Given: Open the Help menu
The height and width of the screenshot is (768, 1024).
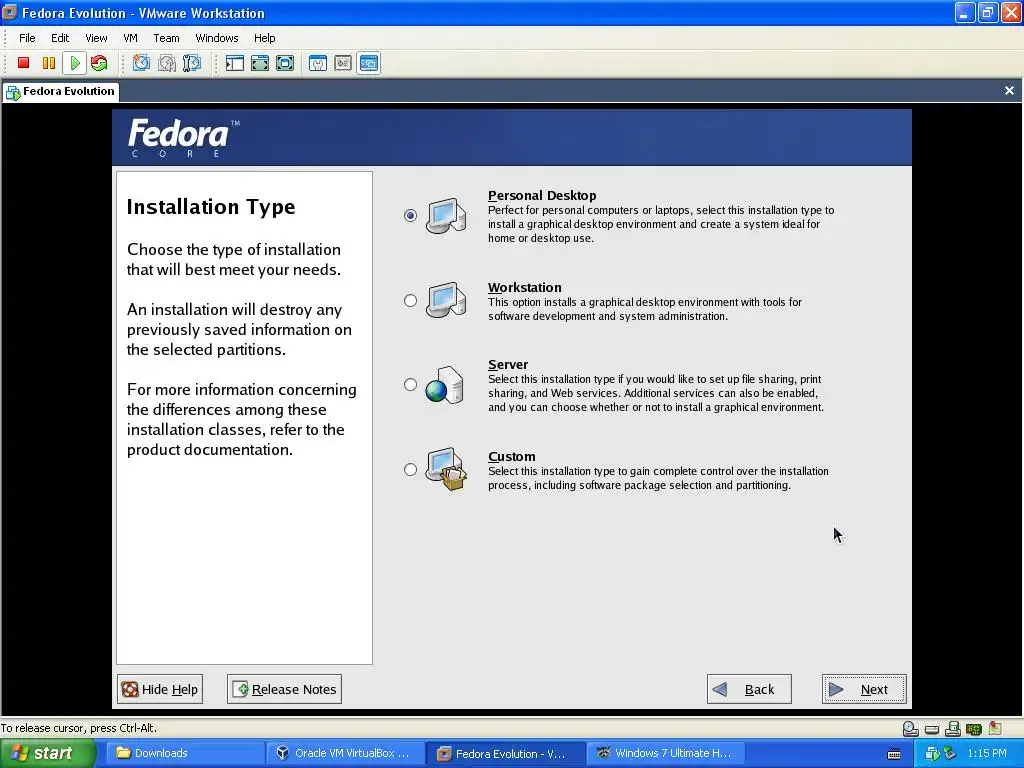Looking at the screenshot, I should (264, 38).
